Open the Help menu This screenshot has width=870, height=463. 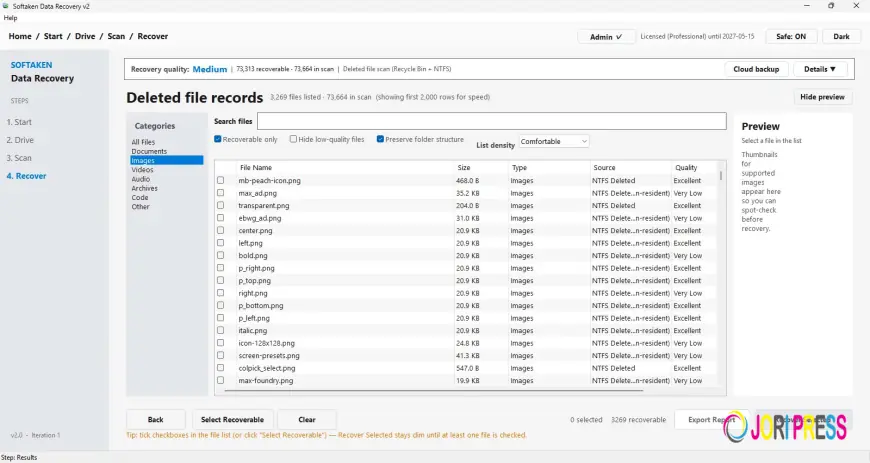11,18
